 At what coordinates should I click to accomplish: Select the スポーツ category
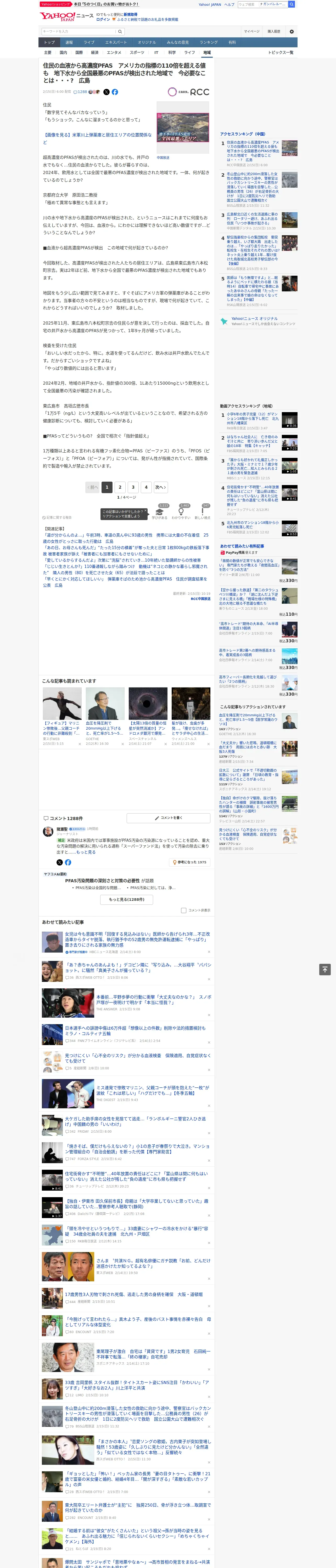tap(137, 52)
